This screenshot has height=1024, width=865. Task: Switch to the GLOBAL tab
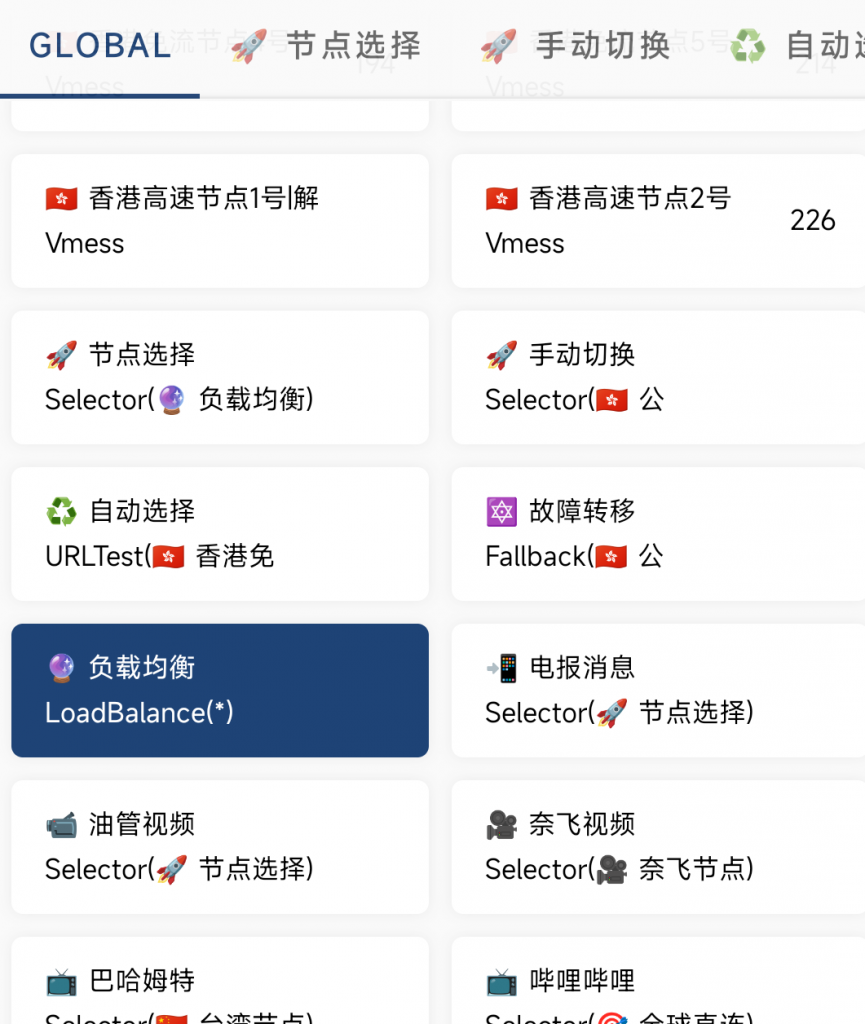[x=100, y=46]
